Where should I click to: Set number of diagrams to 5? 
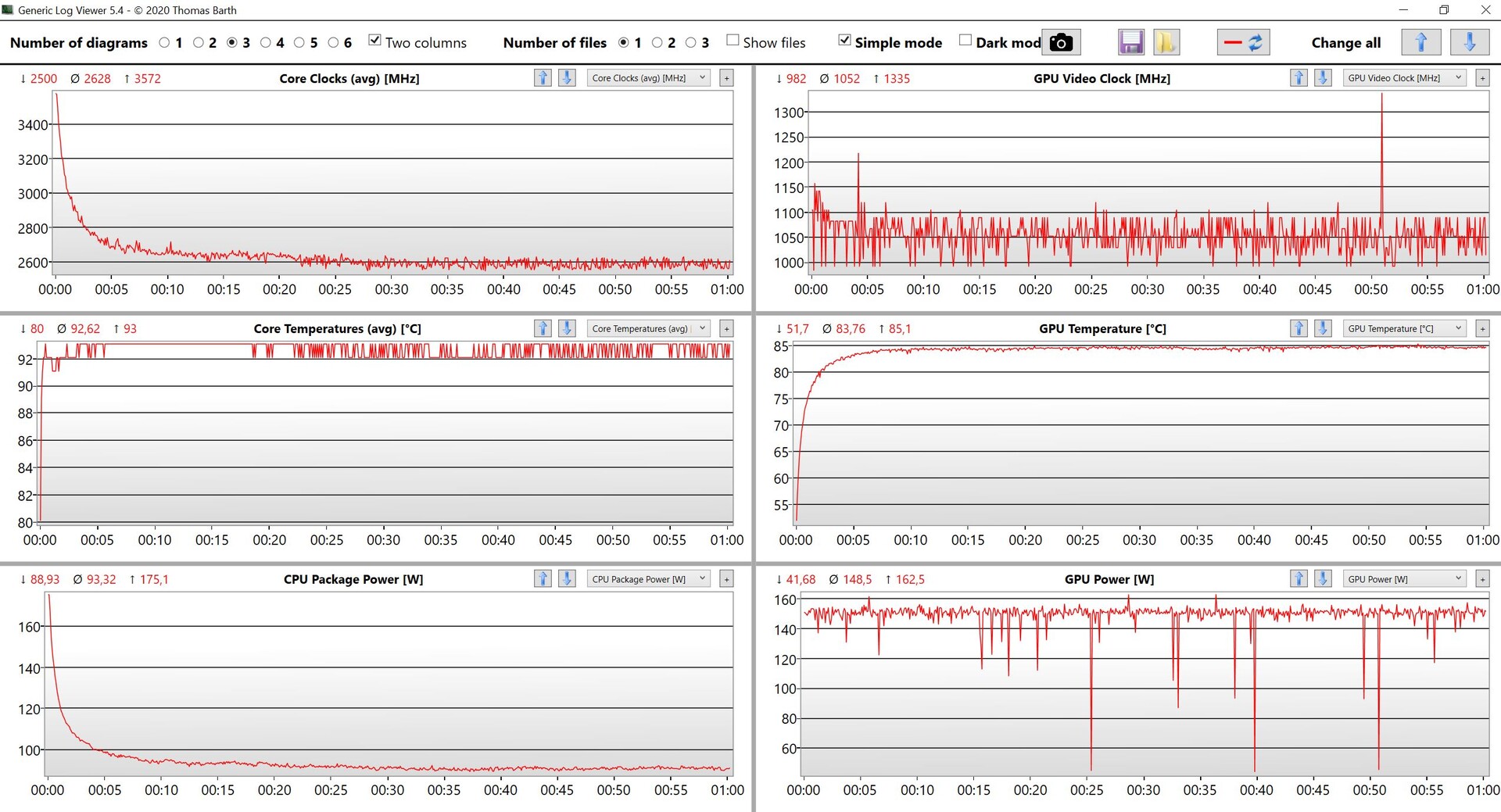click(299, 42)
